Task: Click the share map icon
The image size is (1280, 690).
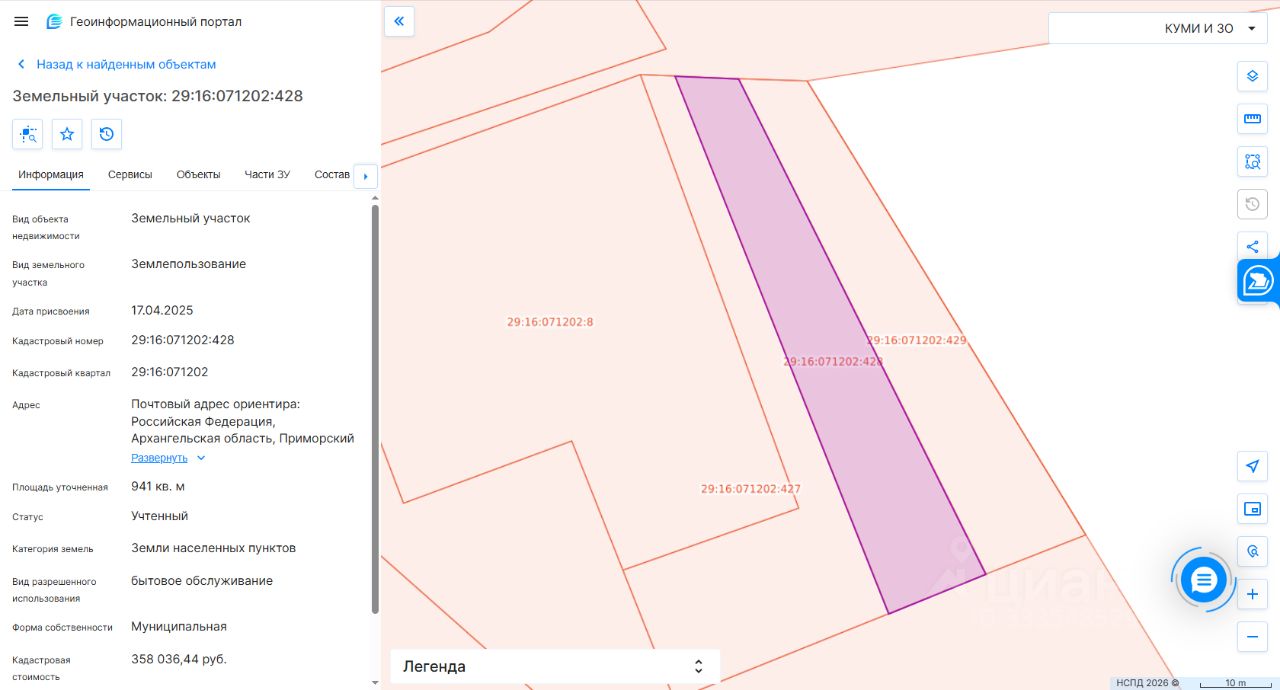Action: click(1252, 247)
